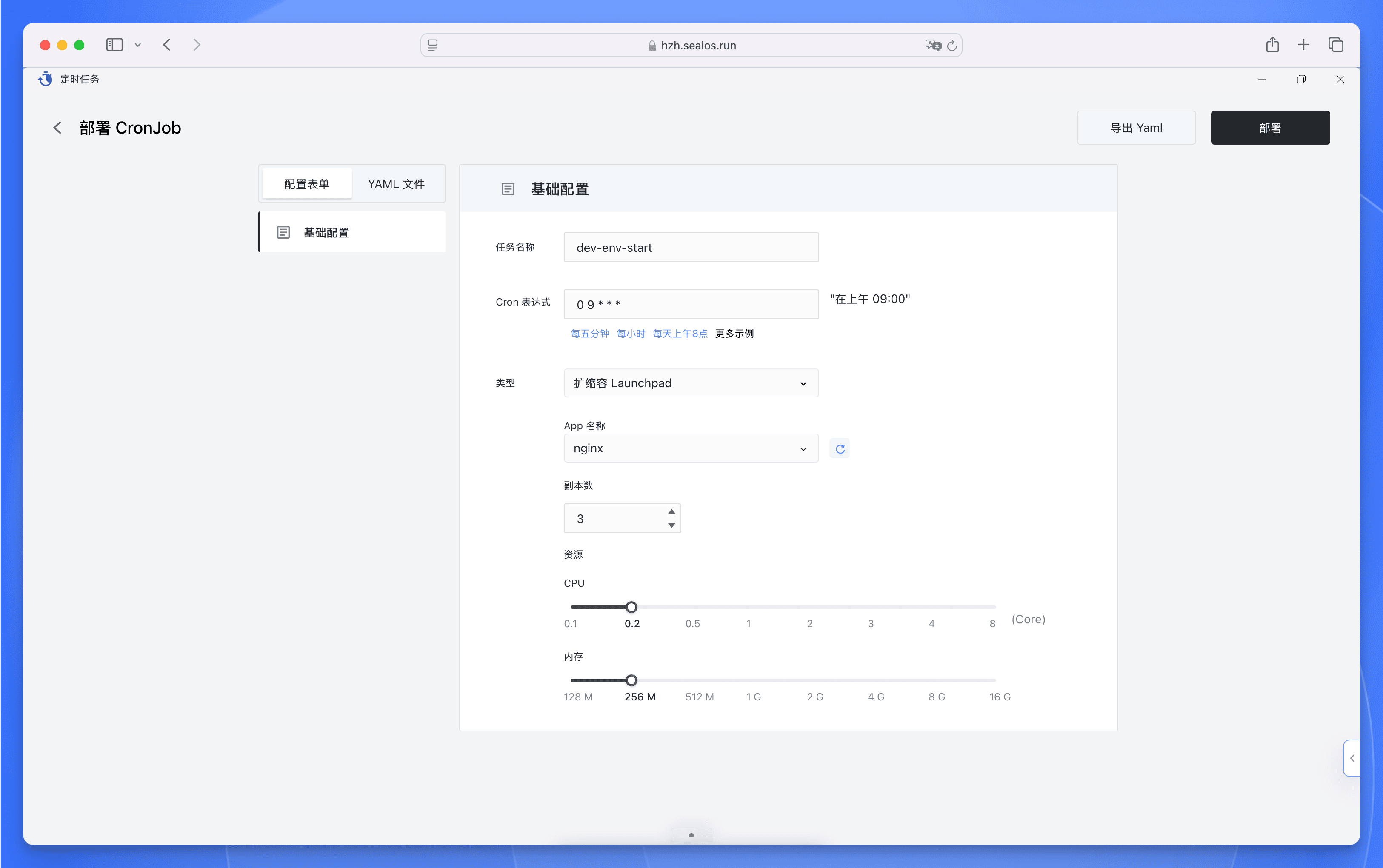This screenshot has height=868, width=1383.
Task: Set memory to 1 G mark
Action: point(753,697)
